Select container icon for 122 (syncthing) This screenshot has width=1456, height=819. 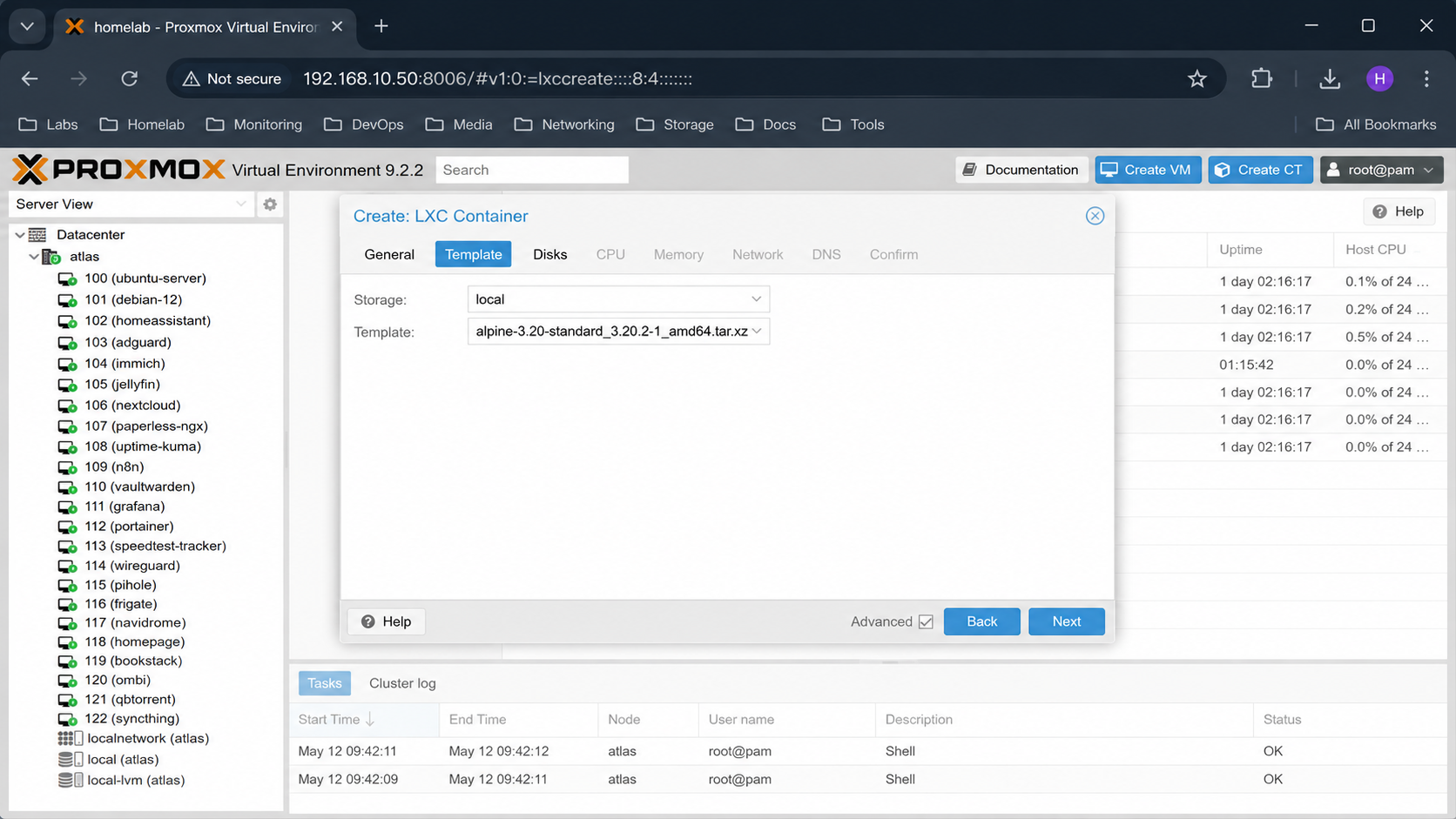[67, 719]
